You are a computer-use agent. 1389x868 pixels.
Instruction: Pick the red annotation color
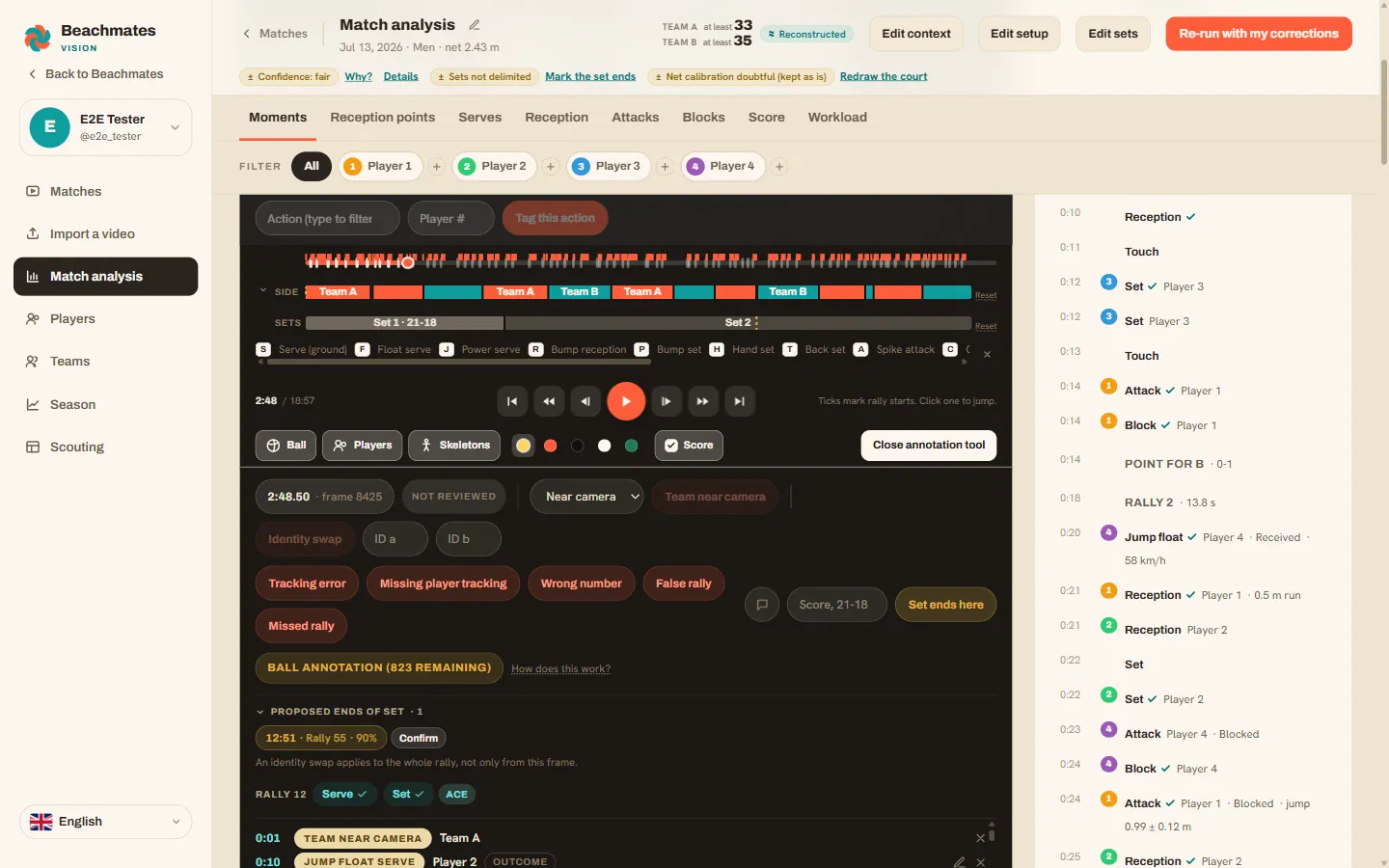pos(550,446)
